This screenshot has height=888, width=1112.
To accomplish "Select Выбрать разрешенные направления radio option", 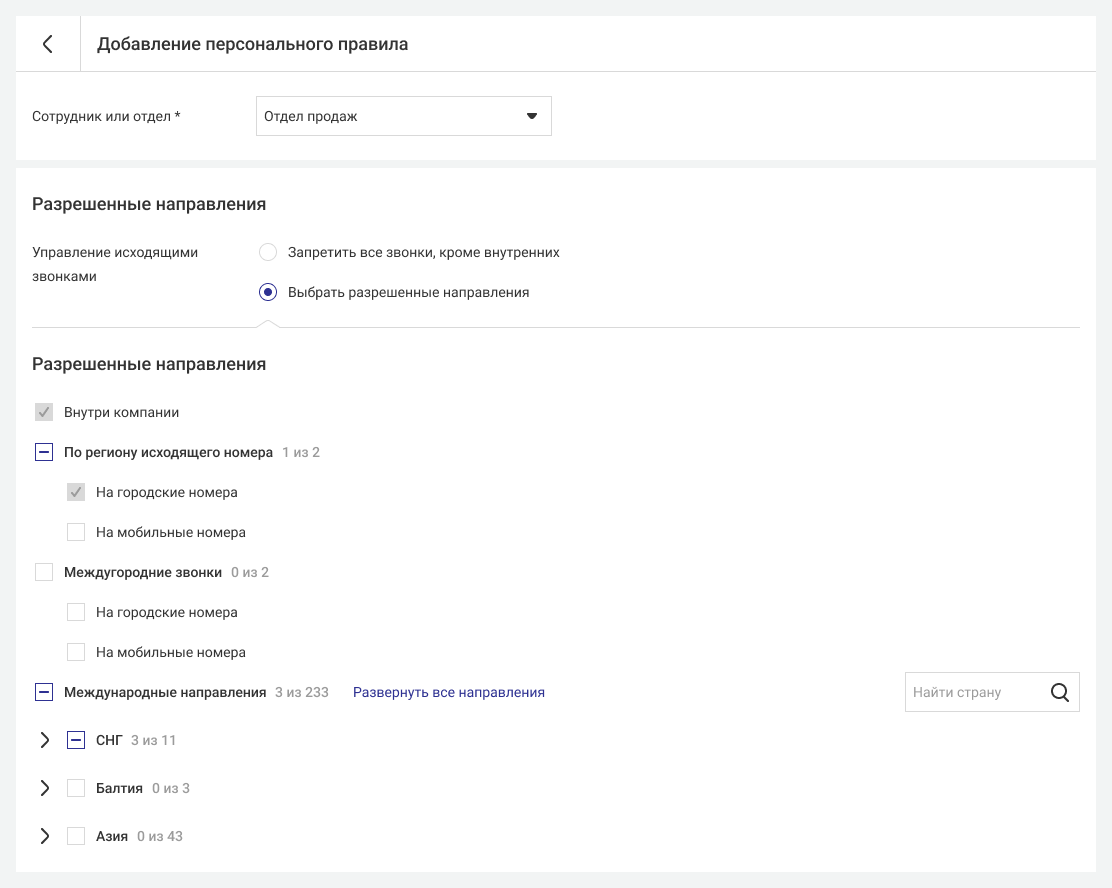I will 268,292.
